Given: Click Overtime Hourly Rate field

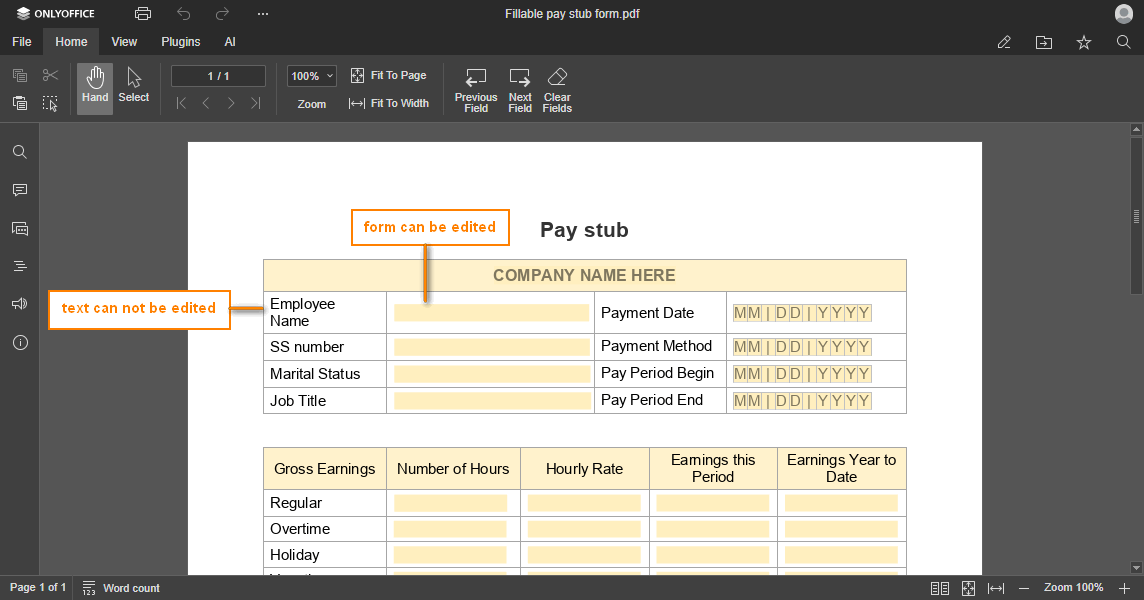Looking at the screenshot, I should pos(584,529).
